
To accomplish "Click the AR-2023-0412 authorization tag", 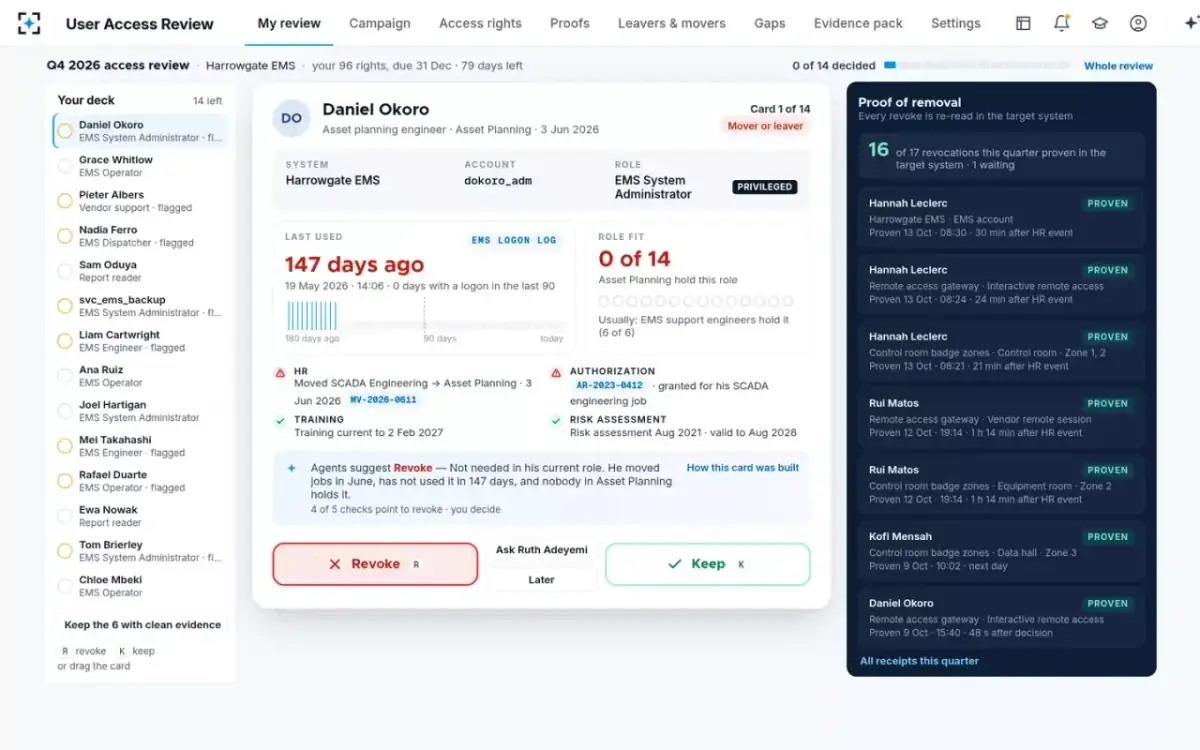I will click(x=609, y=385).
